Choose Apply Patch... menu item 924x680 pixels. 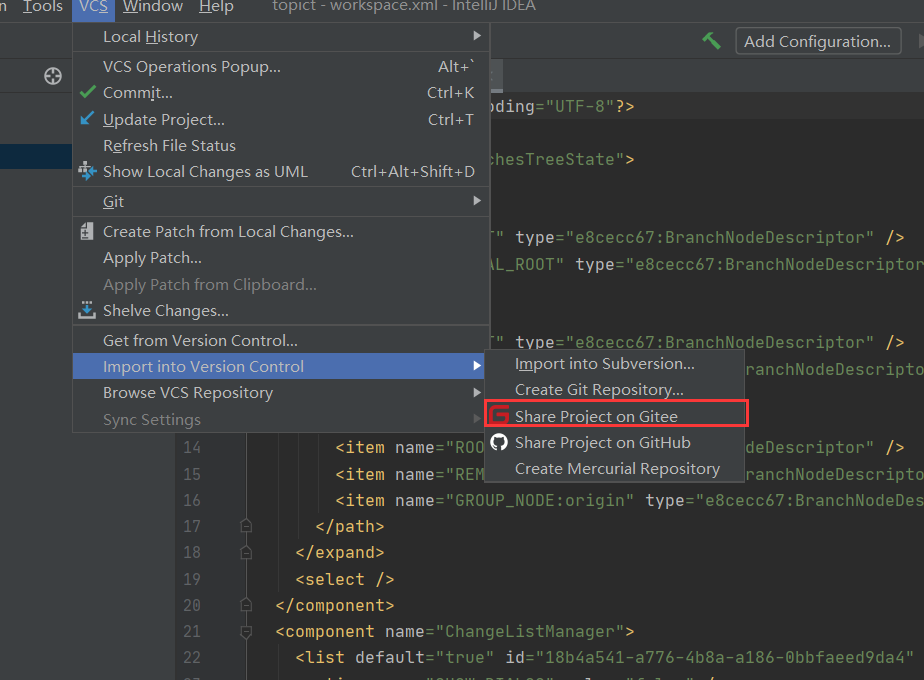click(x=281, y=258)
